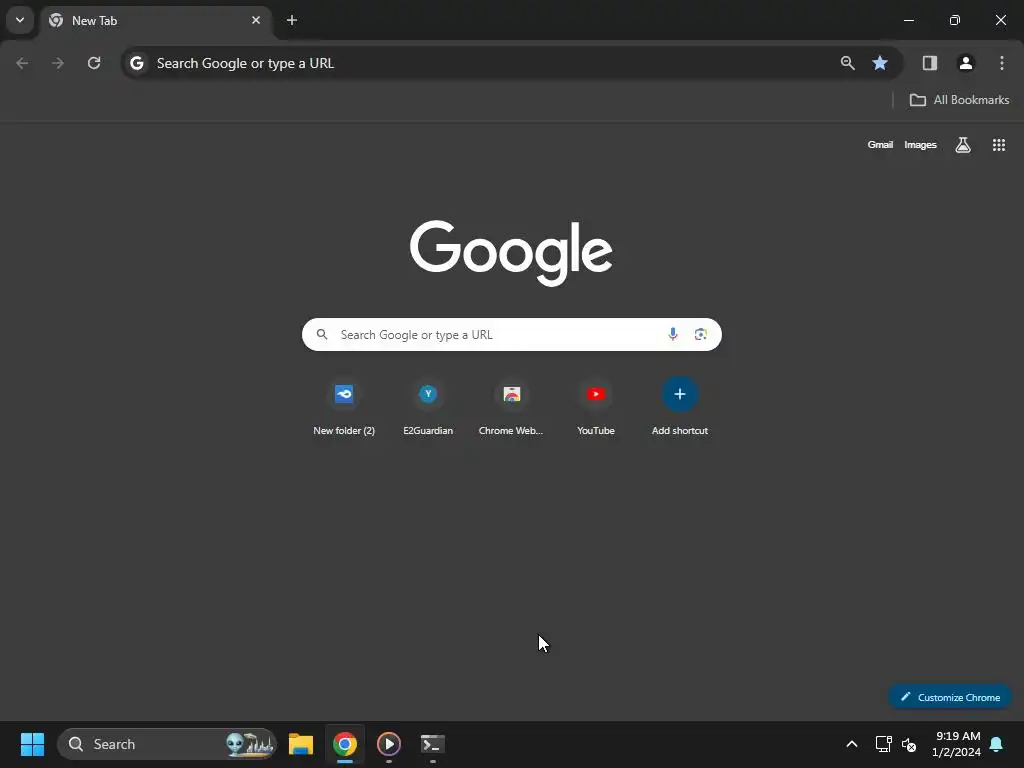Open notifications bell icon
The image size is (1024, 768).
[997, 744]
